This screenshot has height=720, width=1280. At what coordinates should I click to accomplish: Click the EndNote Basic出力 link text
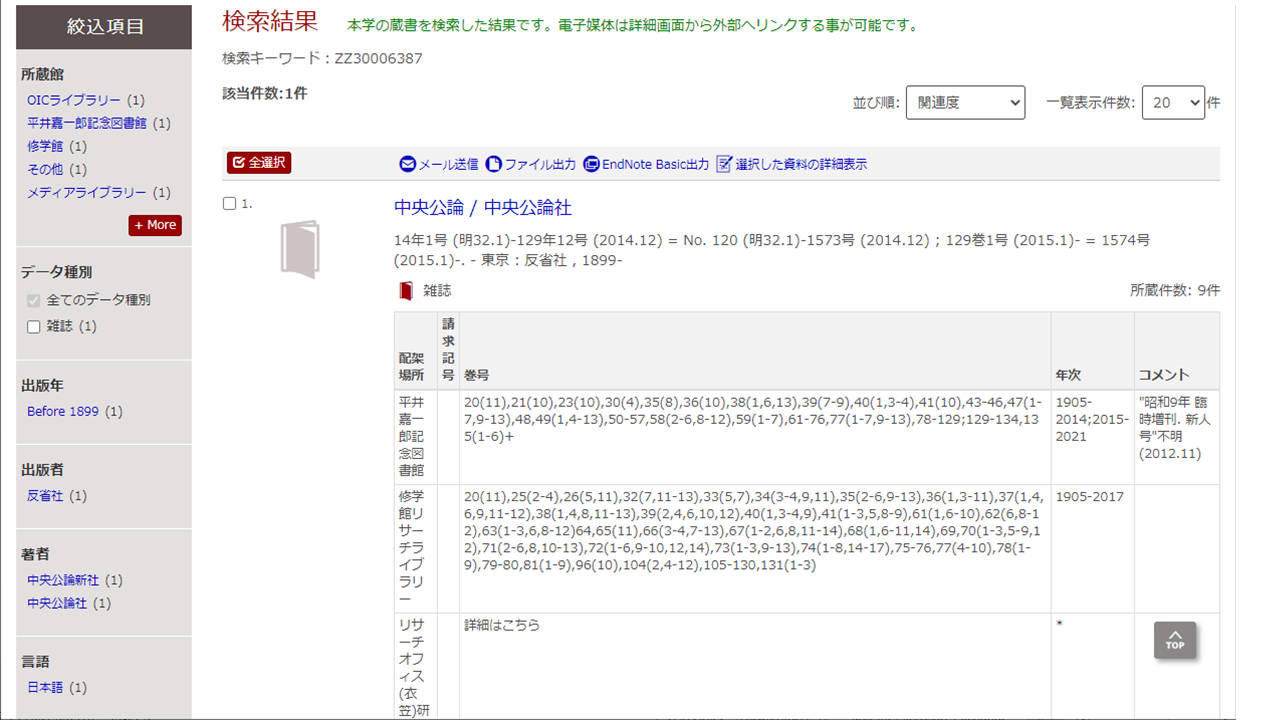click(x=655, y=165)
